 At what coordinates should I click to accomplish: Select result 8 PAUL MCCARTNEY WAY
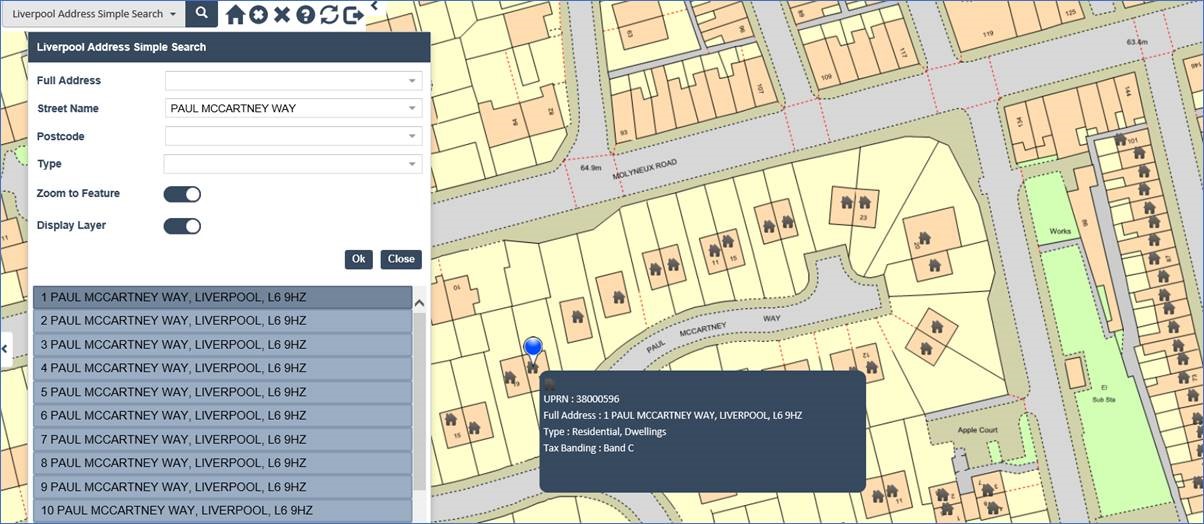pos(223,463)
